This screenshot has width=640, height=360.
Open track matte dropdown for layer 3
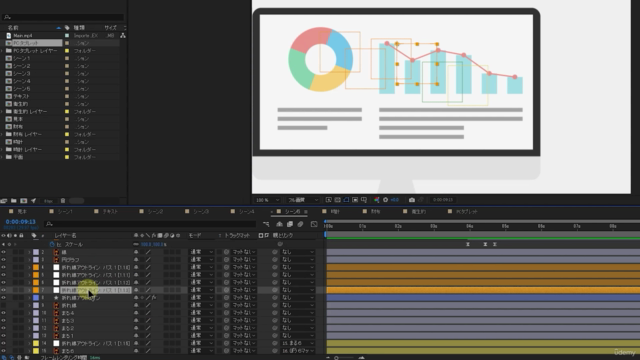pos(244,260)
